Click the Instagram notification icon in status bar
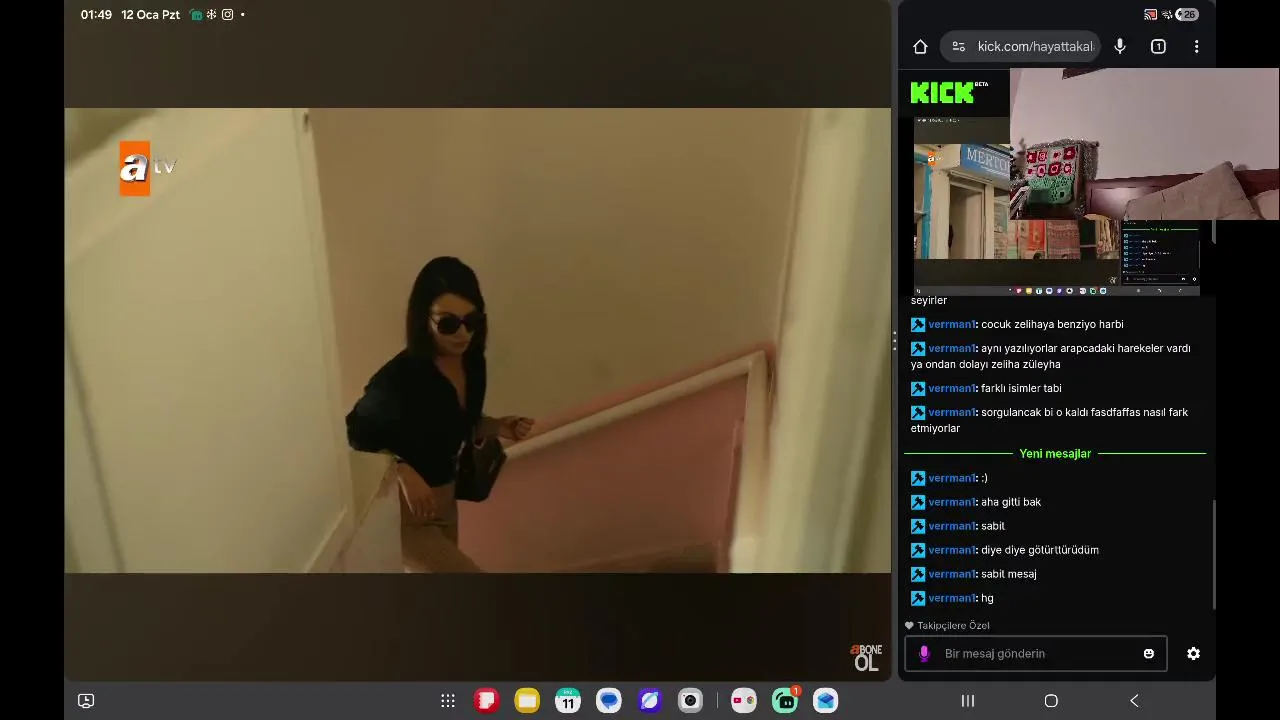 228,15
